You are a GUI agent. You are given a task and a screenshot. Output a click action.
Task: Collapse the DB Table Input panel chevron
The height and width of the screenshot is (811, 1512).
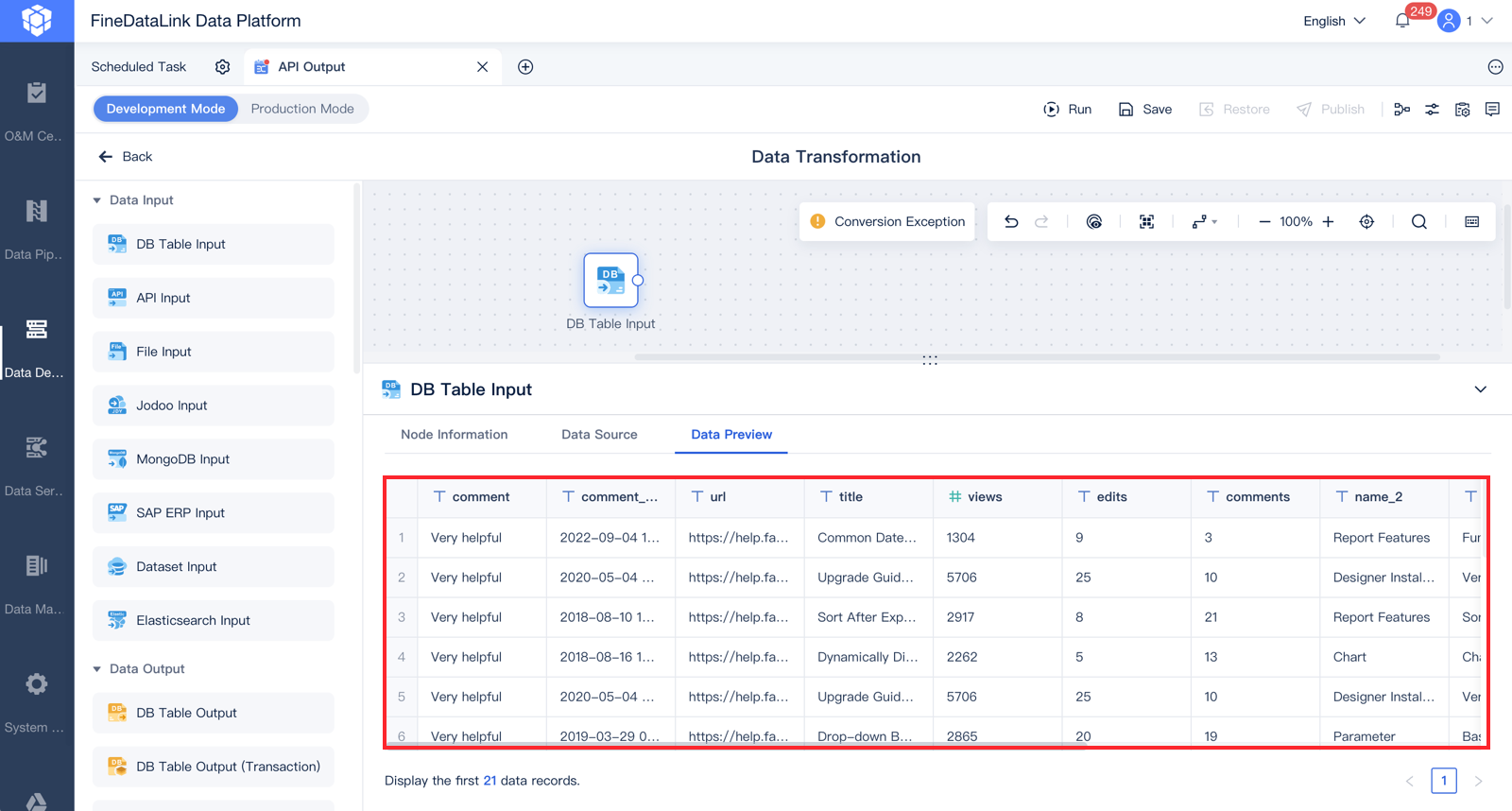1480,389
